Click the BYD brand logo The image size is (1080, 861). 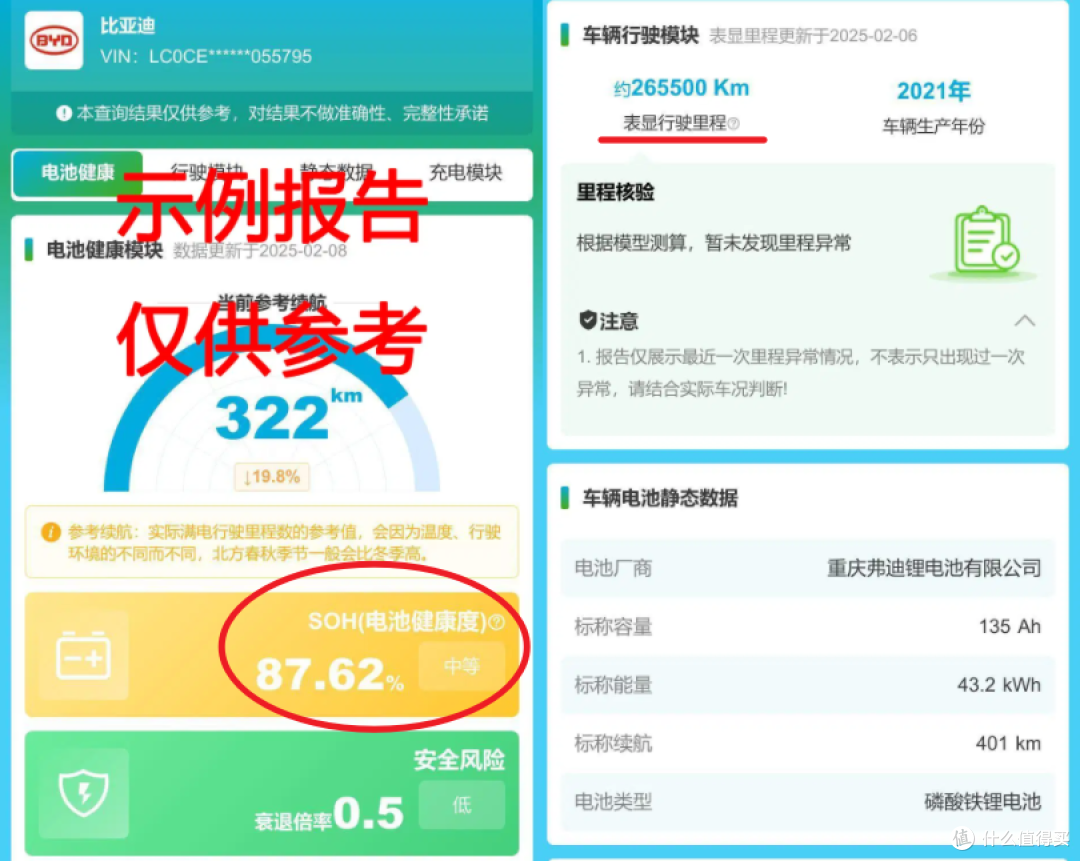tap(54, 41)
